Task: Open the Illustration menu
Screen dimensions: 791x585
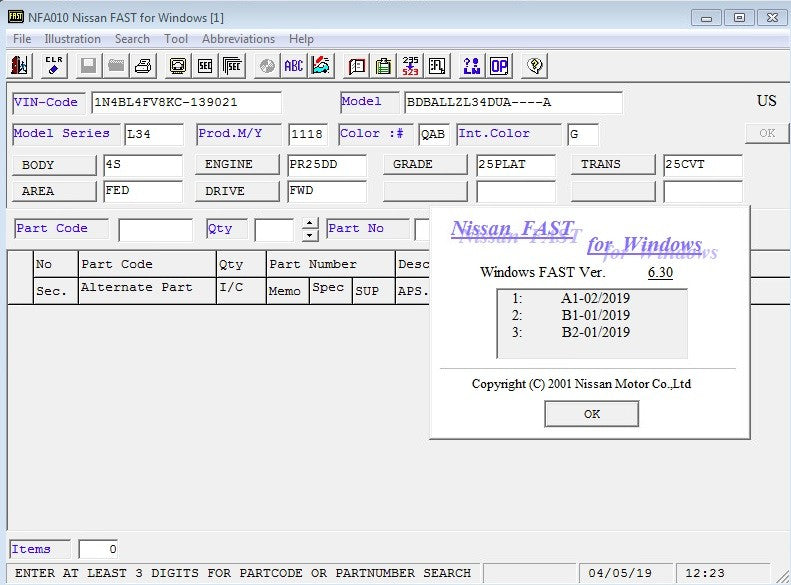Action: [x=72, y=39]
